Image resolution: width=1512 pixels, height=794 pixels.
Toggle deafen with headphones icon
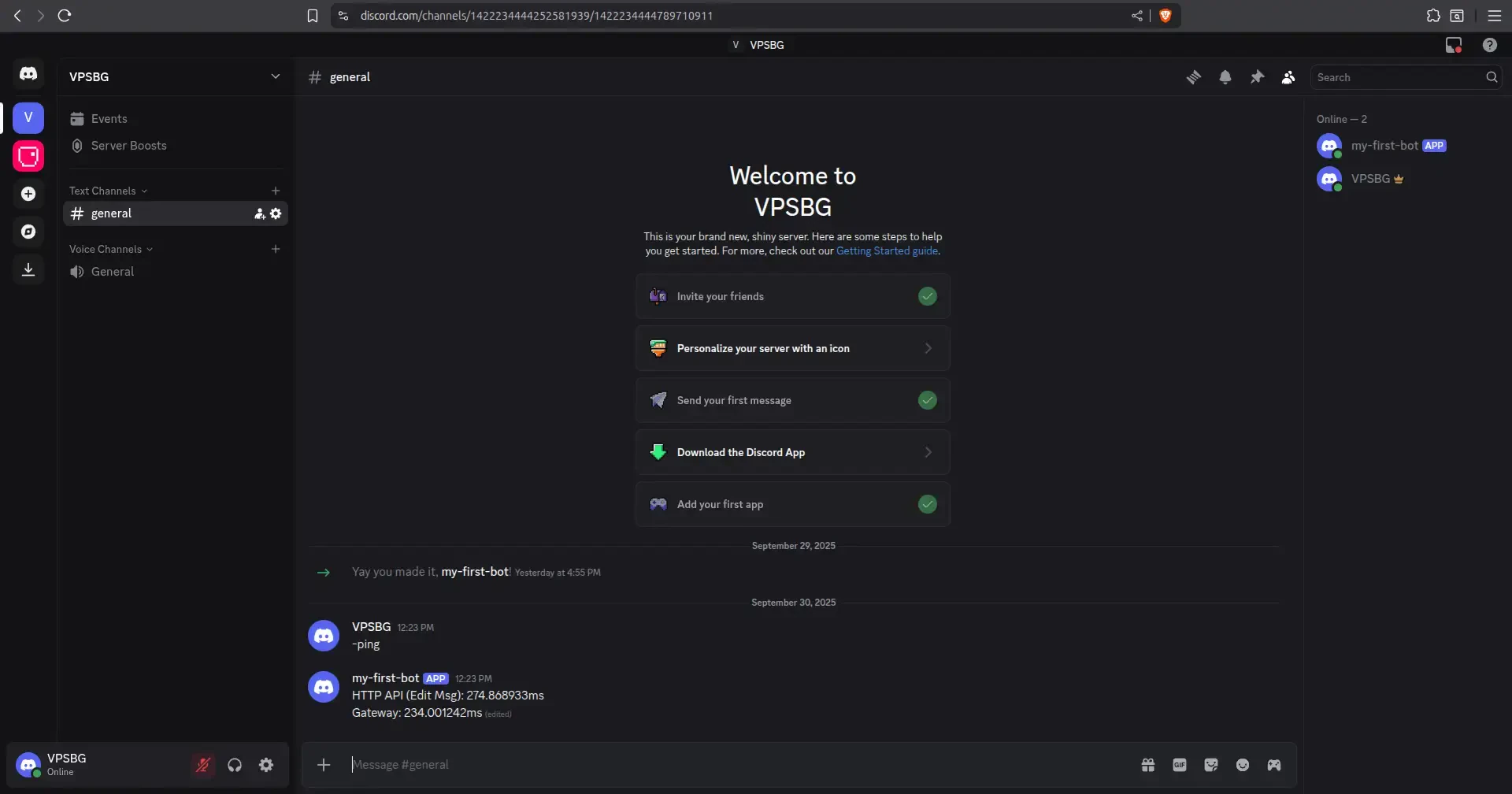point(235,765)
